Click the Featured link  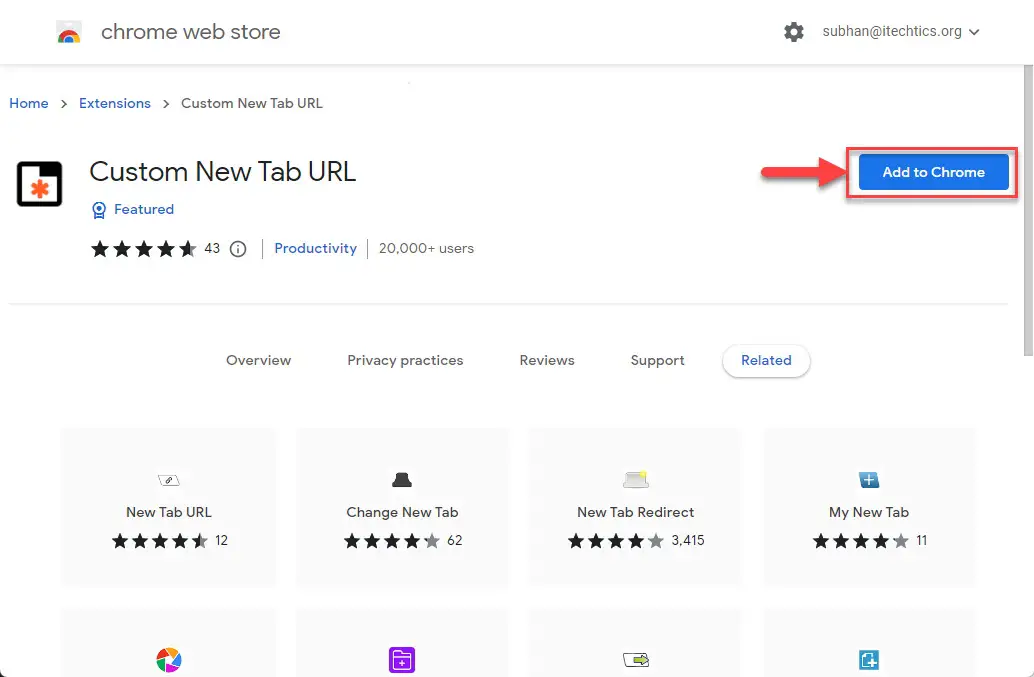[x=144, y=210]
